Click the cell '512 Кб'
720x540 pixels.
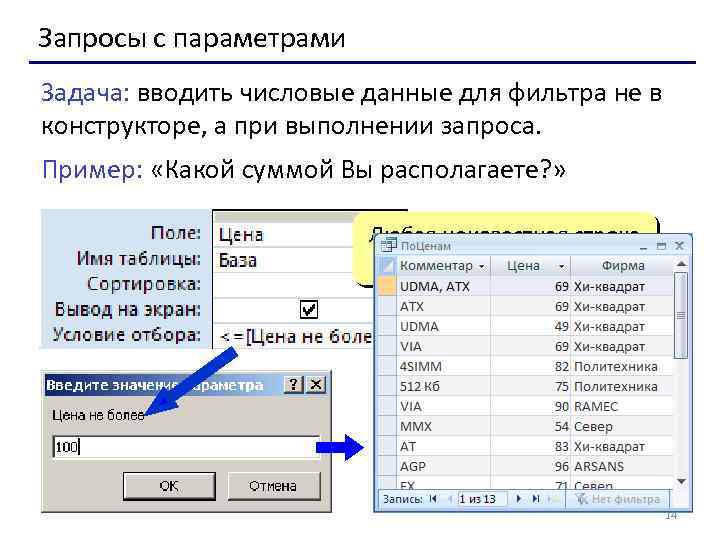(x=444, y=386)
